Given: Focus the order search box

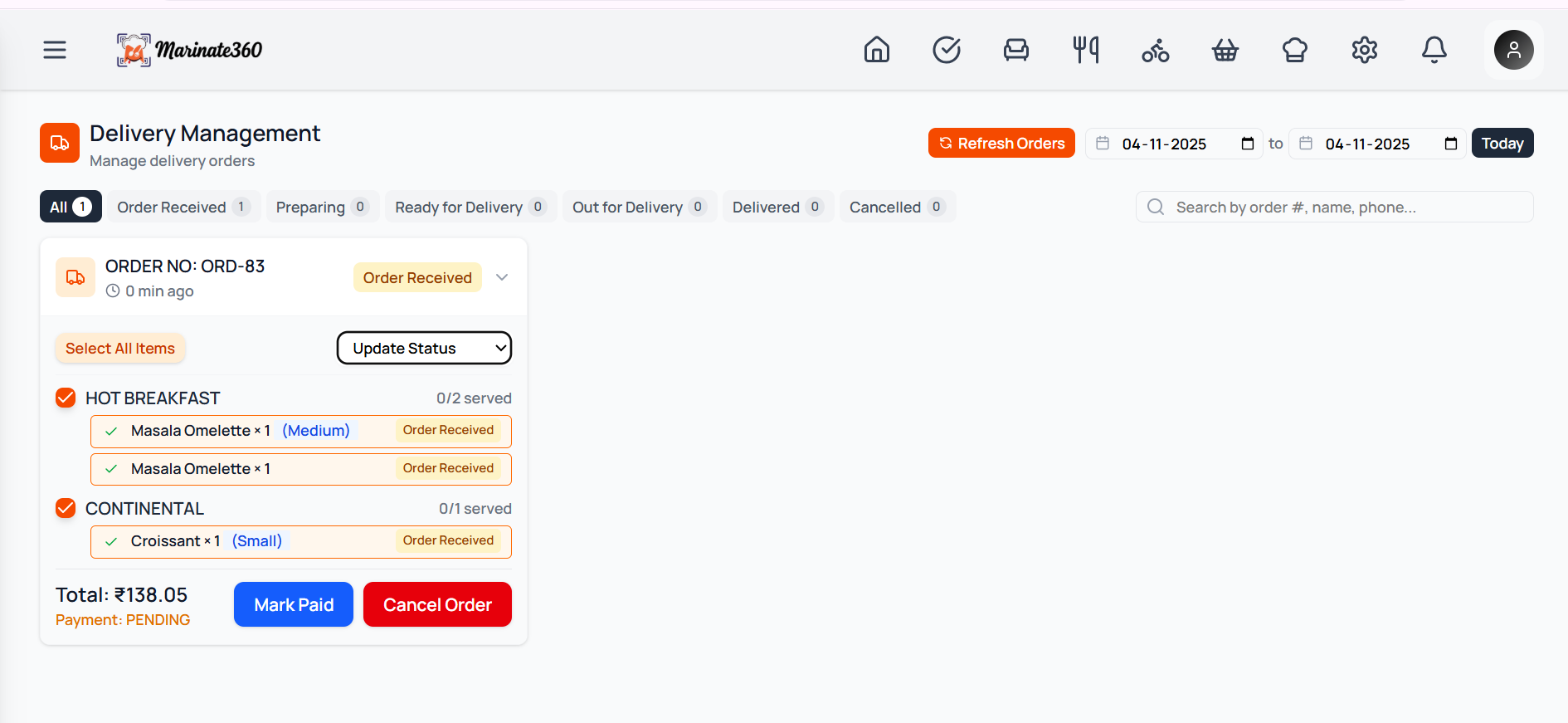Looking at the screenshot, I should 1334,207.
